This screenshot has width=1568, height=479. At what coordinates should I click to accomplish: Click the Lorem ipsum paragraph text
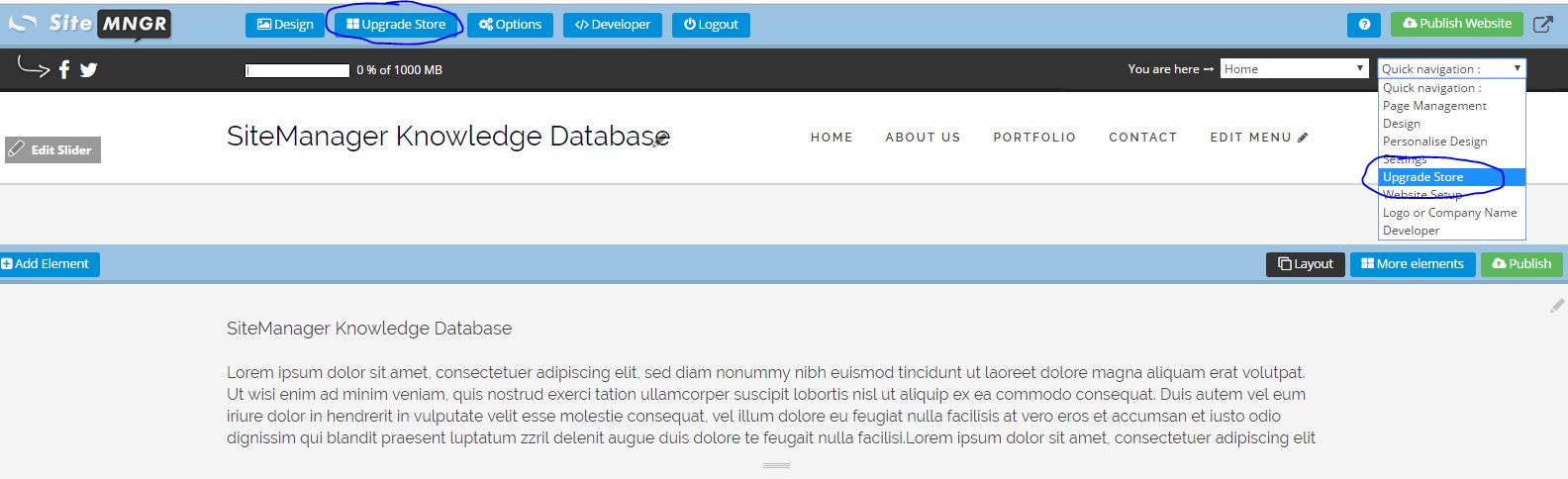click(771, 405)
